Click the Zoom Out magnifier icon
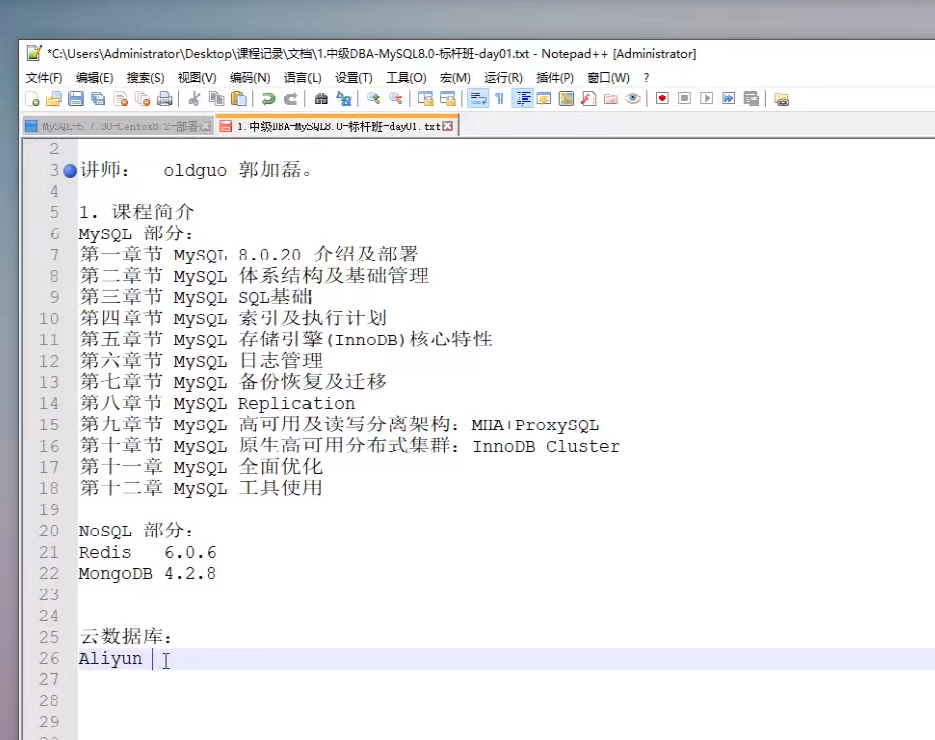The image size is (935, 740). coord(395,99)
